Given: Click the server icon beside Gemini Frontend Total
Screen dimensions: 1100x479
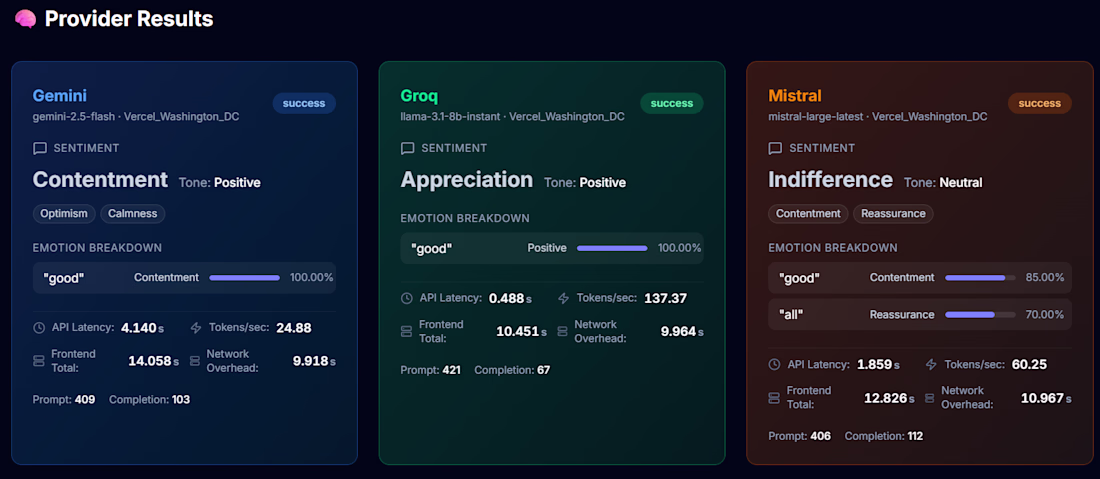Looking at the screenshot, I should click(x=39, y=360).
